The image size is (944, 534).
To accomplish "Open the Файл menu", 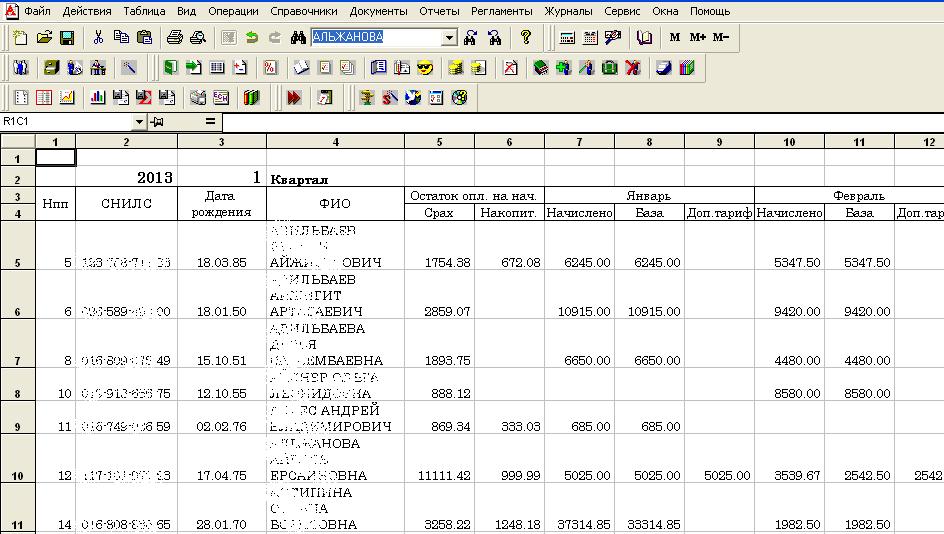I will coord(37,11).
